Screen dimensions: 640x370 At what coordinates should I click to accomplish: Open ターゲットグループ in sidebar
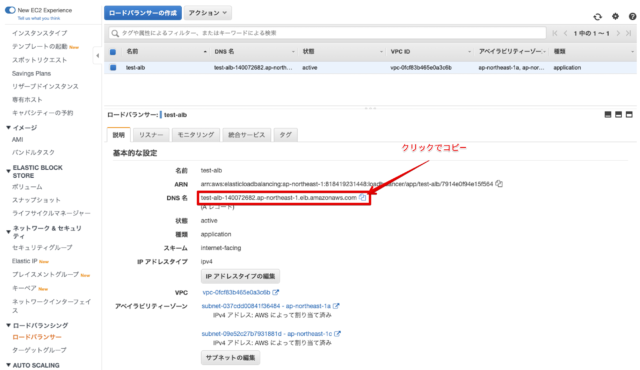(39, 350)
